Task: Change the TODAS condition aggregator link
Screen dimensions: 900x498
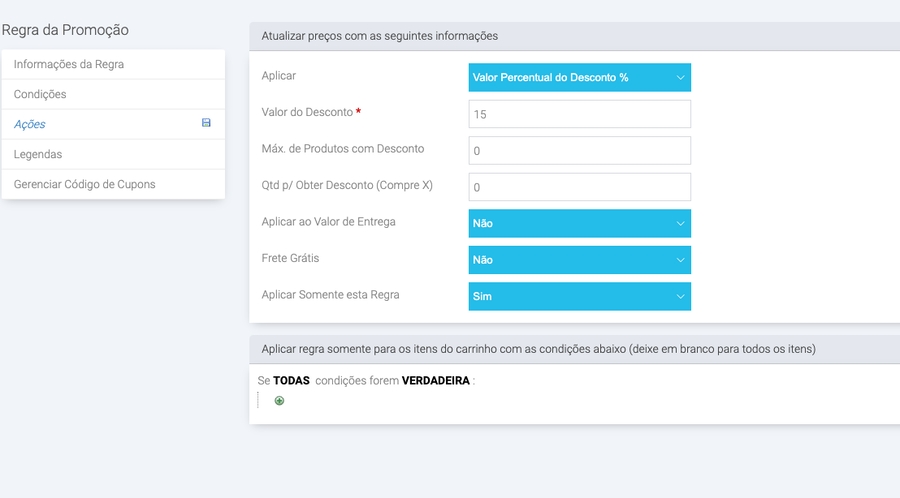Action: tap(292, 381)
